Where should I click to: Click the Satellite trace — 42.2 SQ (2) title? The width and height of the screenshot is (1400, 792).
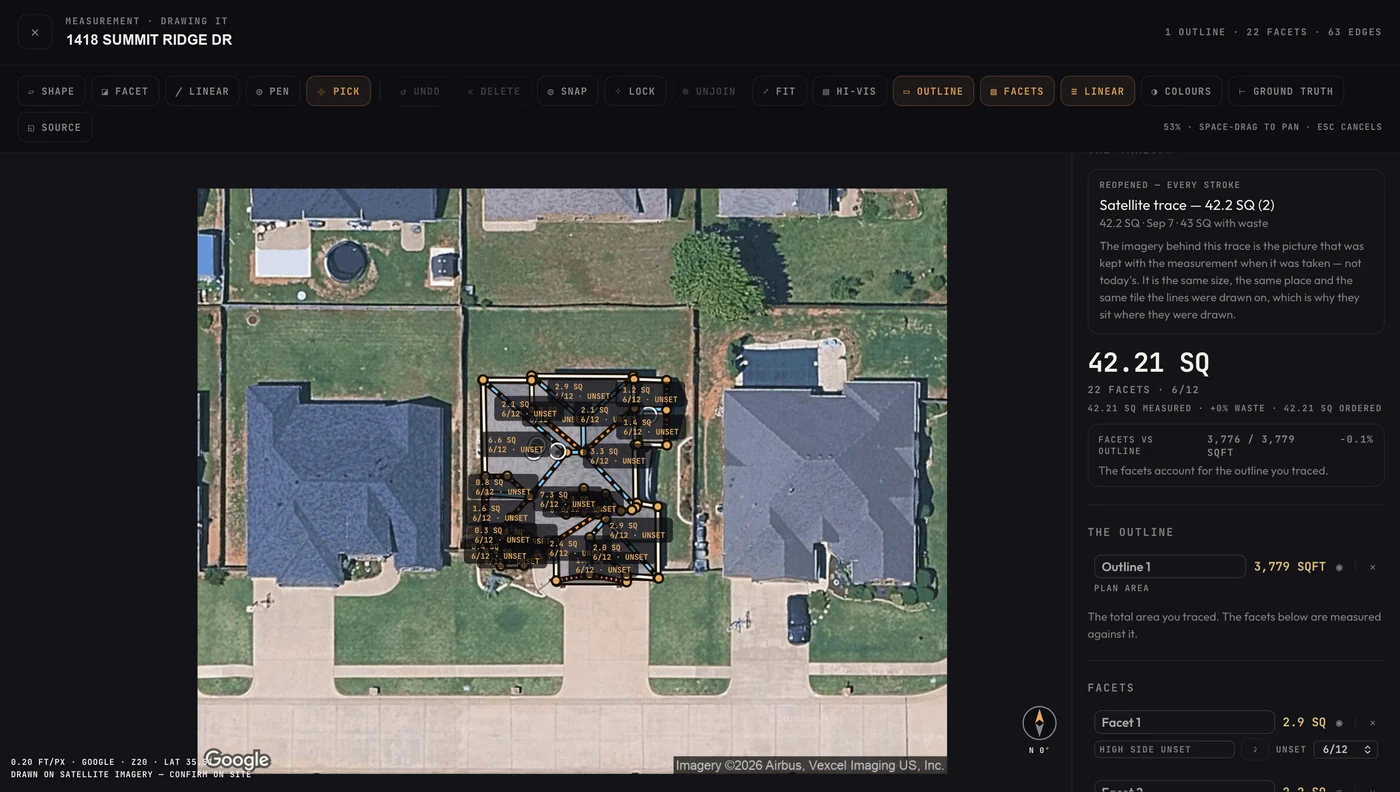point(1186,205)
